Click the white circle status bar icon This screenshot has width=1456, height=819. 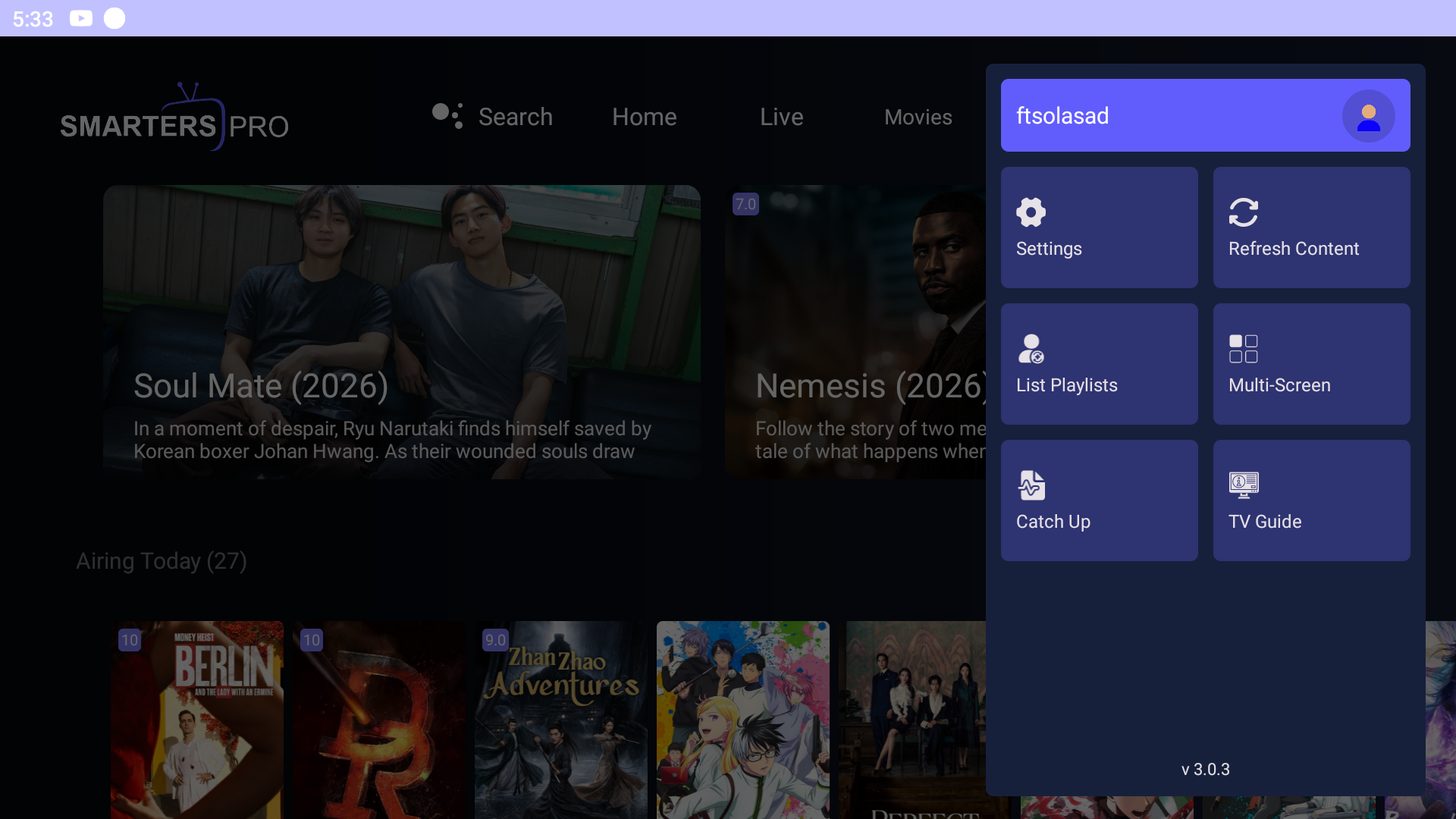pyautogui.click(x=115, y=18)
